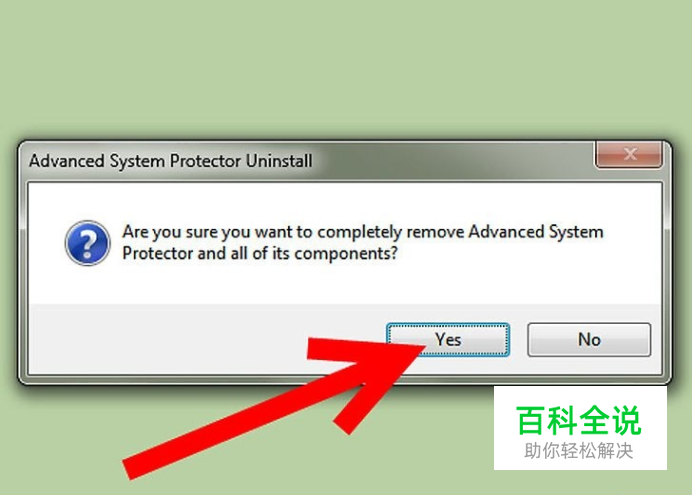Image resolution: width=692 pixels, height=495 pixels.
Task: Click the 'Protector and all of its components?' line
Action: click(260, 254)
